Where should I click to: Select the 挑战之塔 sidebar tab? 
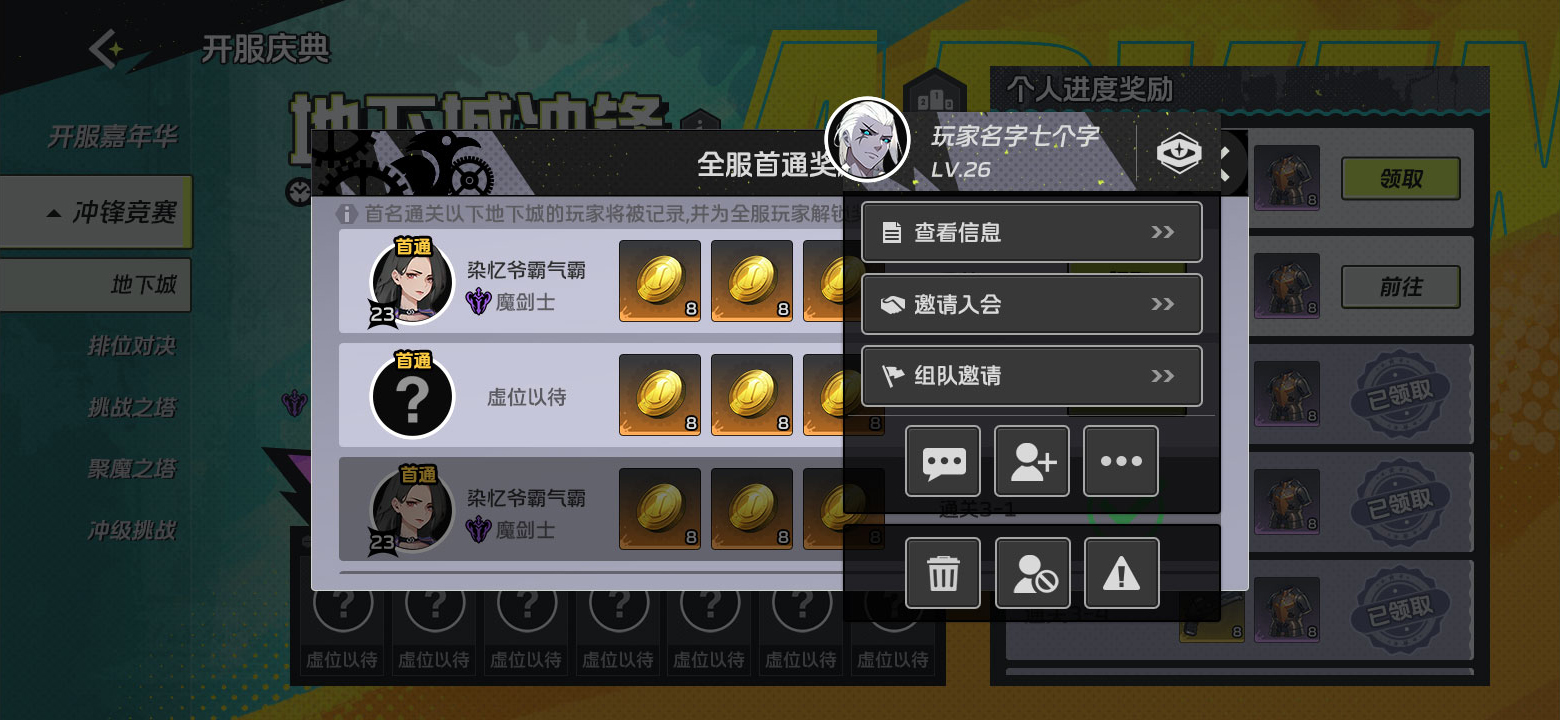pyautogui.click(x=131, y=407)
